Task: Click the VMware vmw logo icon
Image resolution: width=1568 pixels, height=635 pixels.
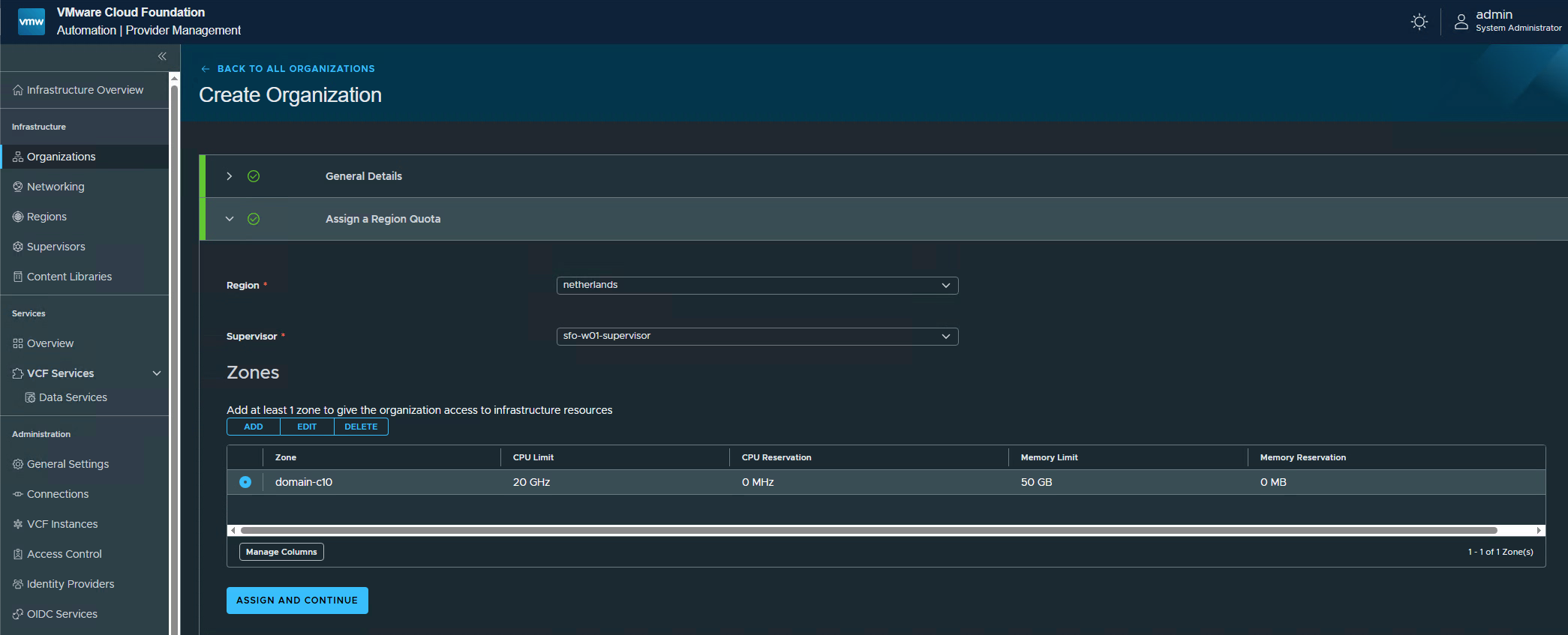Action: tap(32, 22)
